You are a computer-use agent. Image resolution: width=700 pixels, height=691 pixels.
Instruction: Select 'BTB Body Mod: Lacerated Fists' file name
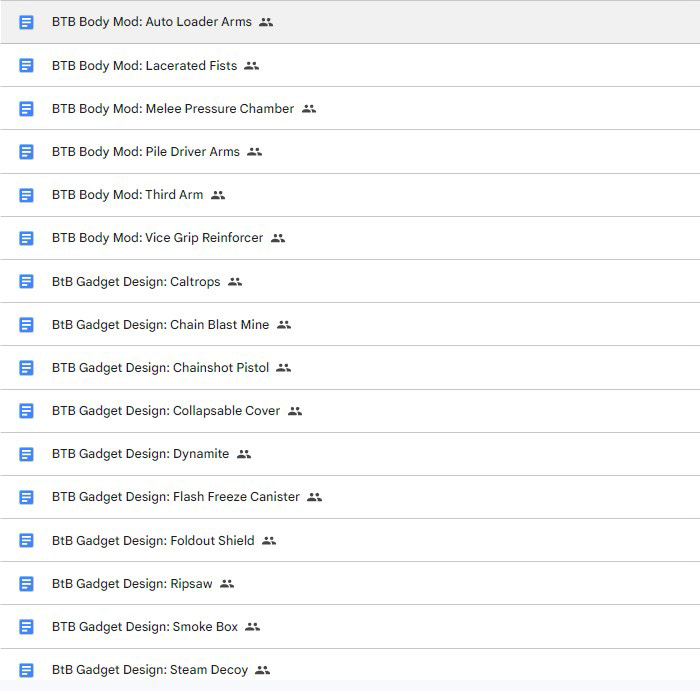pyautogui.click(x=145, y=66)
